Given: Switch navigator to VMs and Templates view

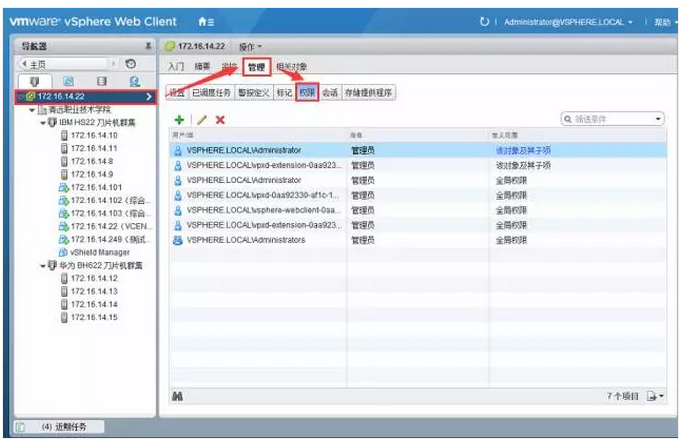Looking at the screenshot, I should (x=68, y=81).
